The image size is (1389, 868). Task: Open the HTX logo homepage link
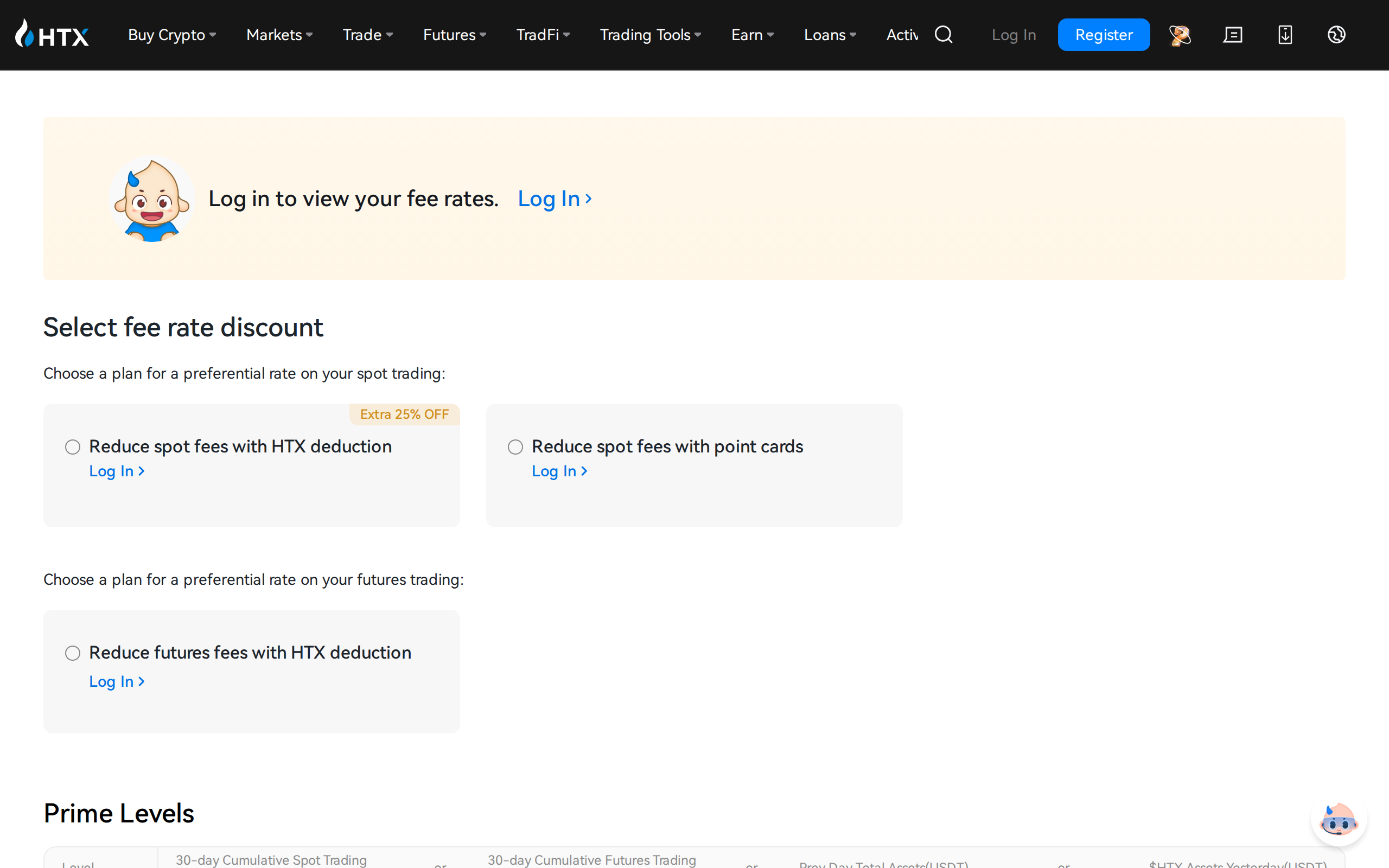(52, 34)
